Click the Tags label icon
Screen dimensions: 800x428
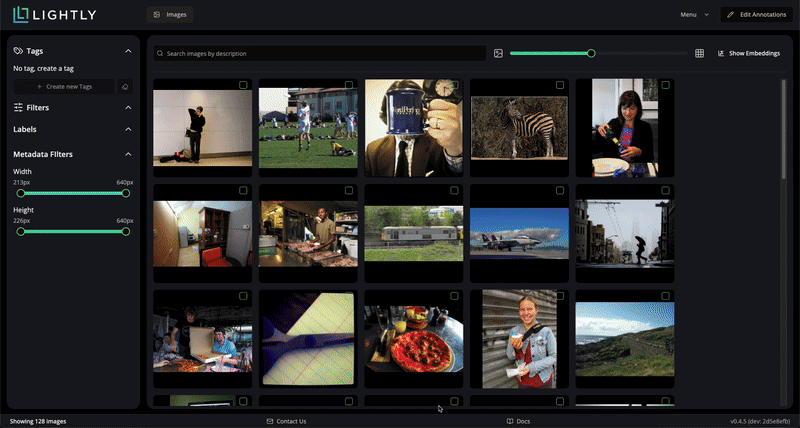(x=18, y=51)
